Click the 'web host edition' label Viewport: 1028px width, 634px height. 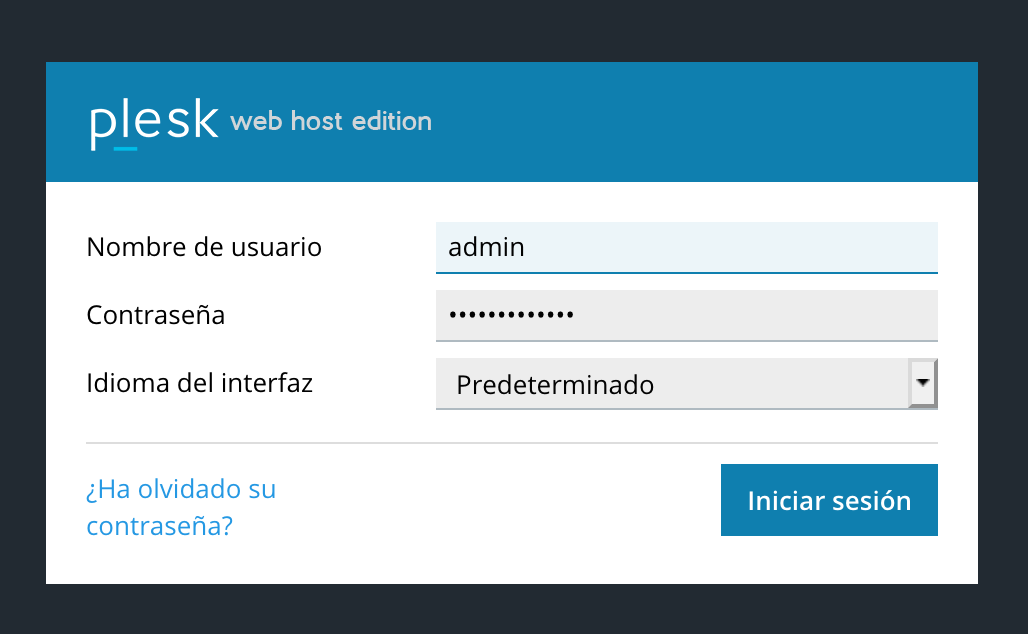click(x=331, y=121)
